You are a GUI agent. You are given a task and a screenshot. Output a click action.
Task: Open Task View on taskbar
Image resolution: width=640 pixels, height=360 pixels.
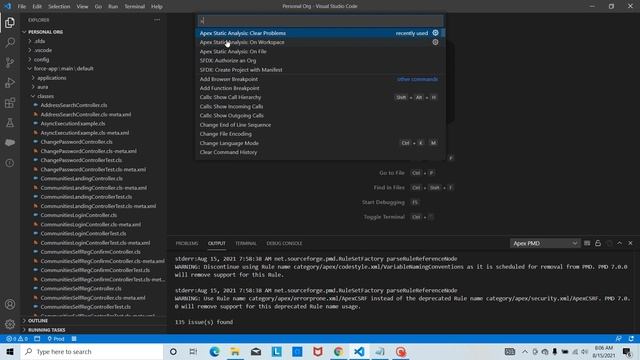click(x=193, y=351)
